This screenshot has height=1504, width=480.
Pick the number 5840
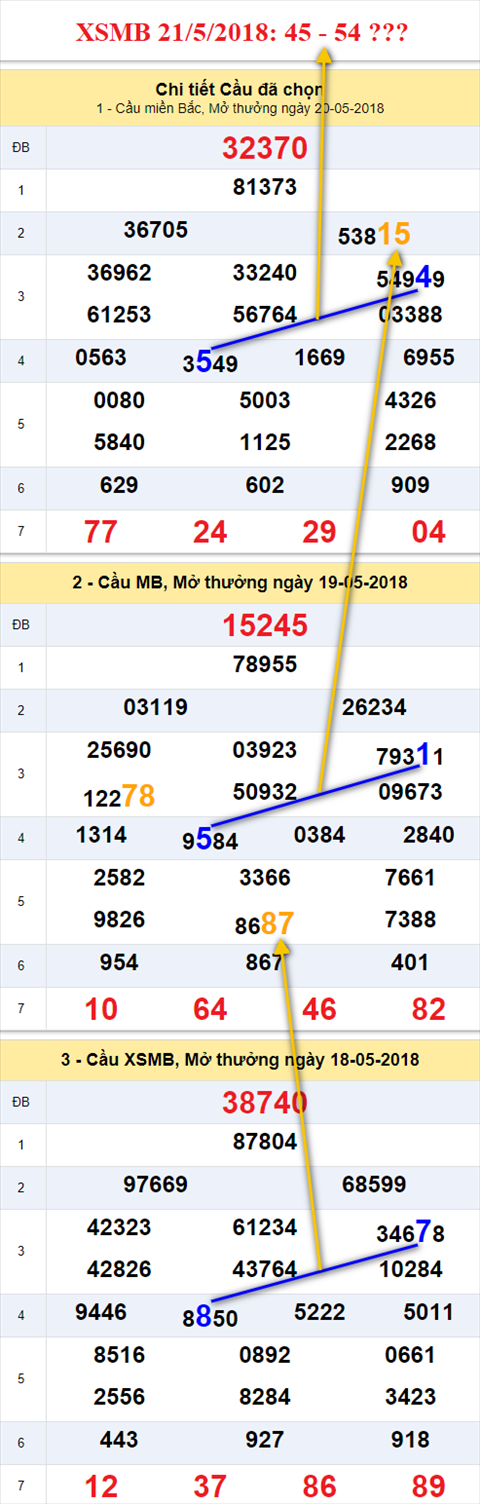tap(119, 442)
